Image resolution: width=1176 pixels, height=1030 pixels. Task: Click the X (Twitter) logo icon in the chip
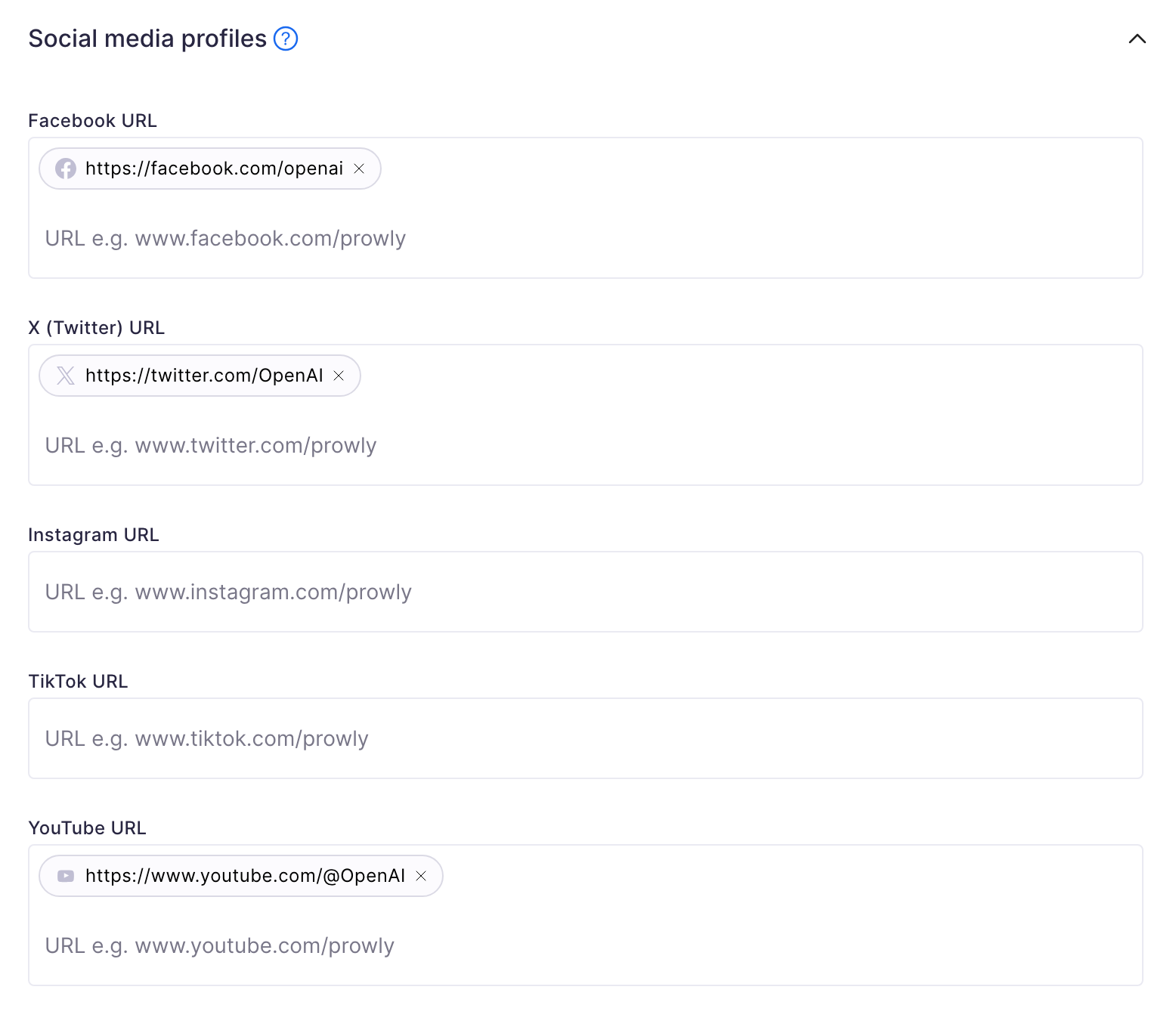tap(65, 376)
